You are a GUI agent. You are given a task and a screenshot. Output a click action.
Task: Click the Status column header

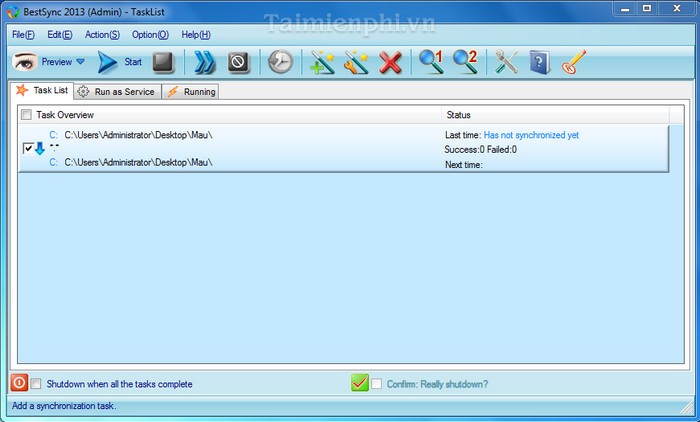coord(555,115)
